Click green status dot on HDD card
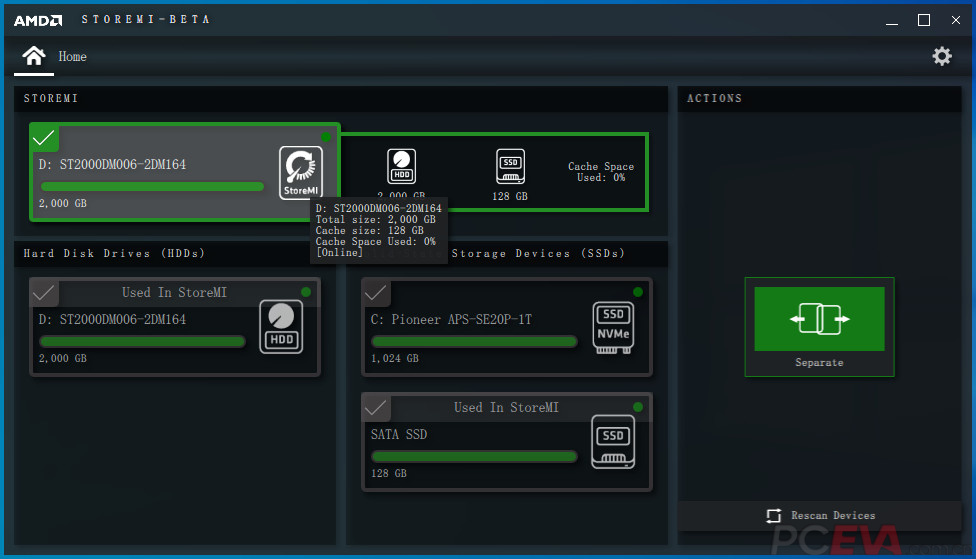Image resolution: width=976 pixels, height=559 pixels. [x=306, y=292]
